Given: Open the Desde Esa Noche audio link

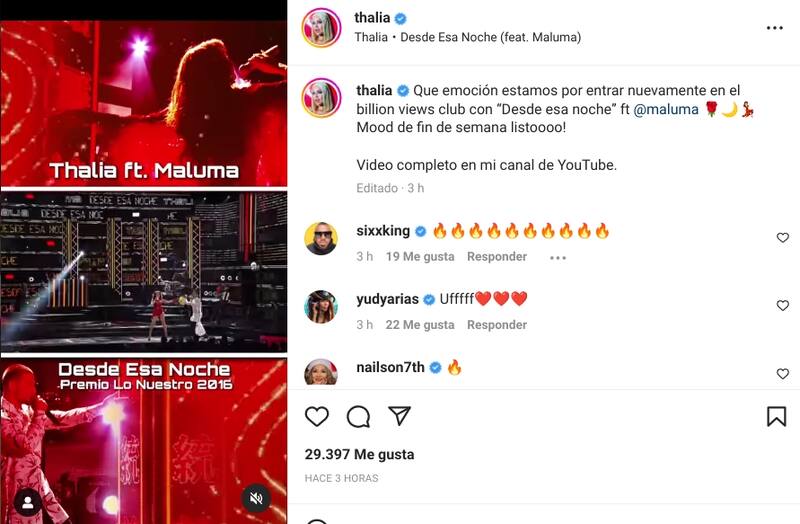Looking at the screenshot, I should (x=490, y=37).
